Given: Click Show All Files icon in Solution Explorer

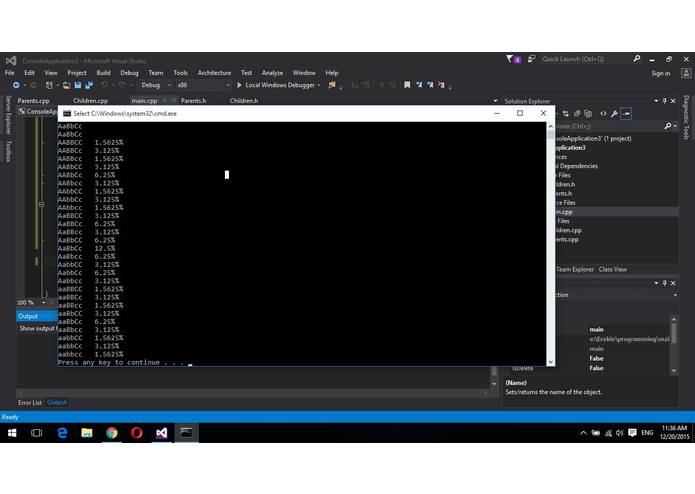Looking at the screenshot, I should click(x=588, y=114).
